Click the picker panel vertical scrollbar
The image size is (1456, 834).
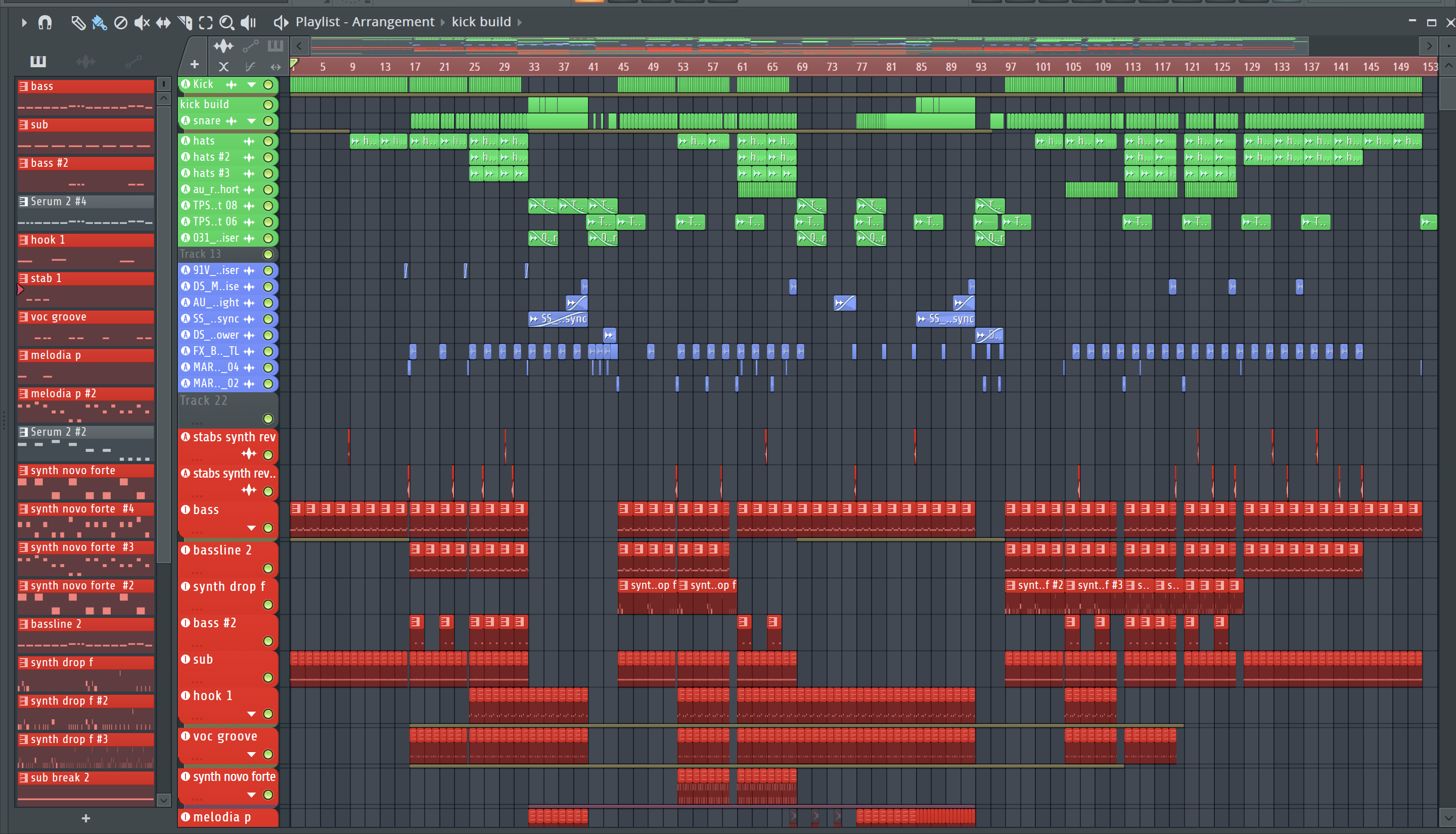(163, 335)
